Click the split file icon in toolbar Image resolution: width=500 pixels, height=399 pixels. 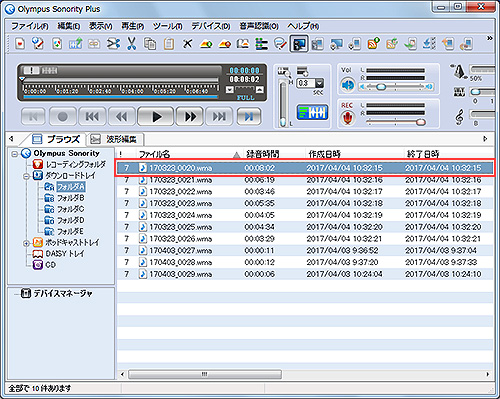[x=113, y=44]
